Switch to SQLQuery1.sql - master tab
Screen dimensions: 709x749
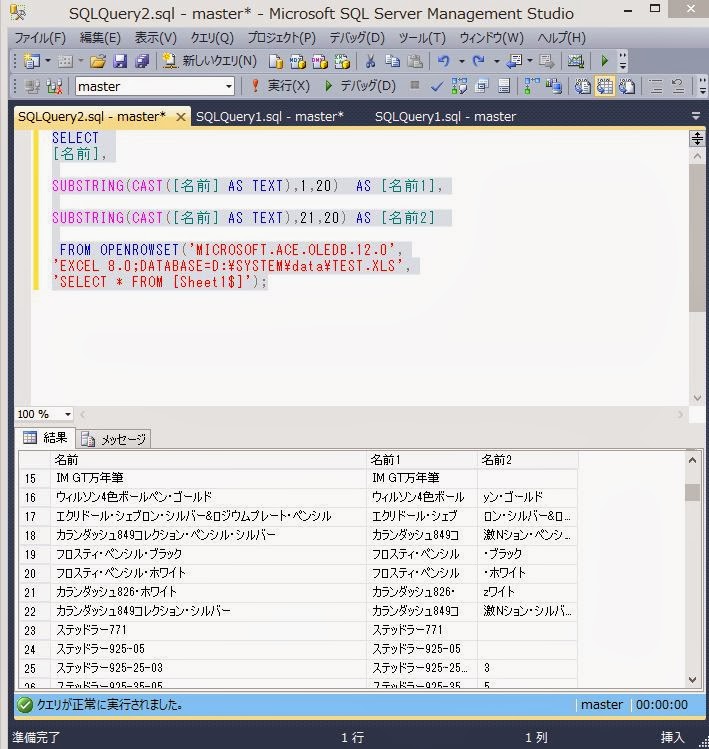click(445, 117)
